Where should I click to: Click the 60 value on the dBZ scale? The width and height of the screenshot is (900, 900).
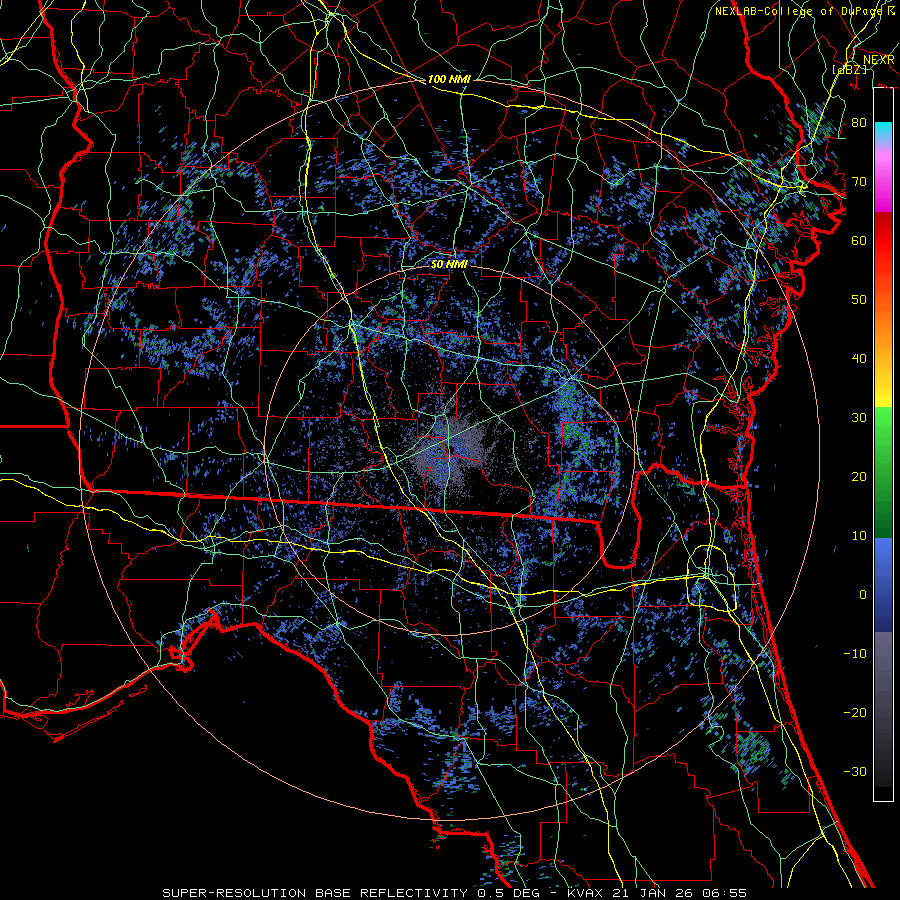[859, 240]
